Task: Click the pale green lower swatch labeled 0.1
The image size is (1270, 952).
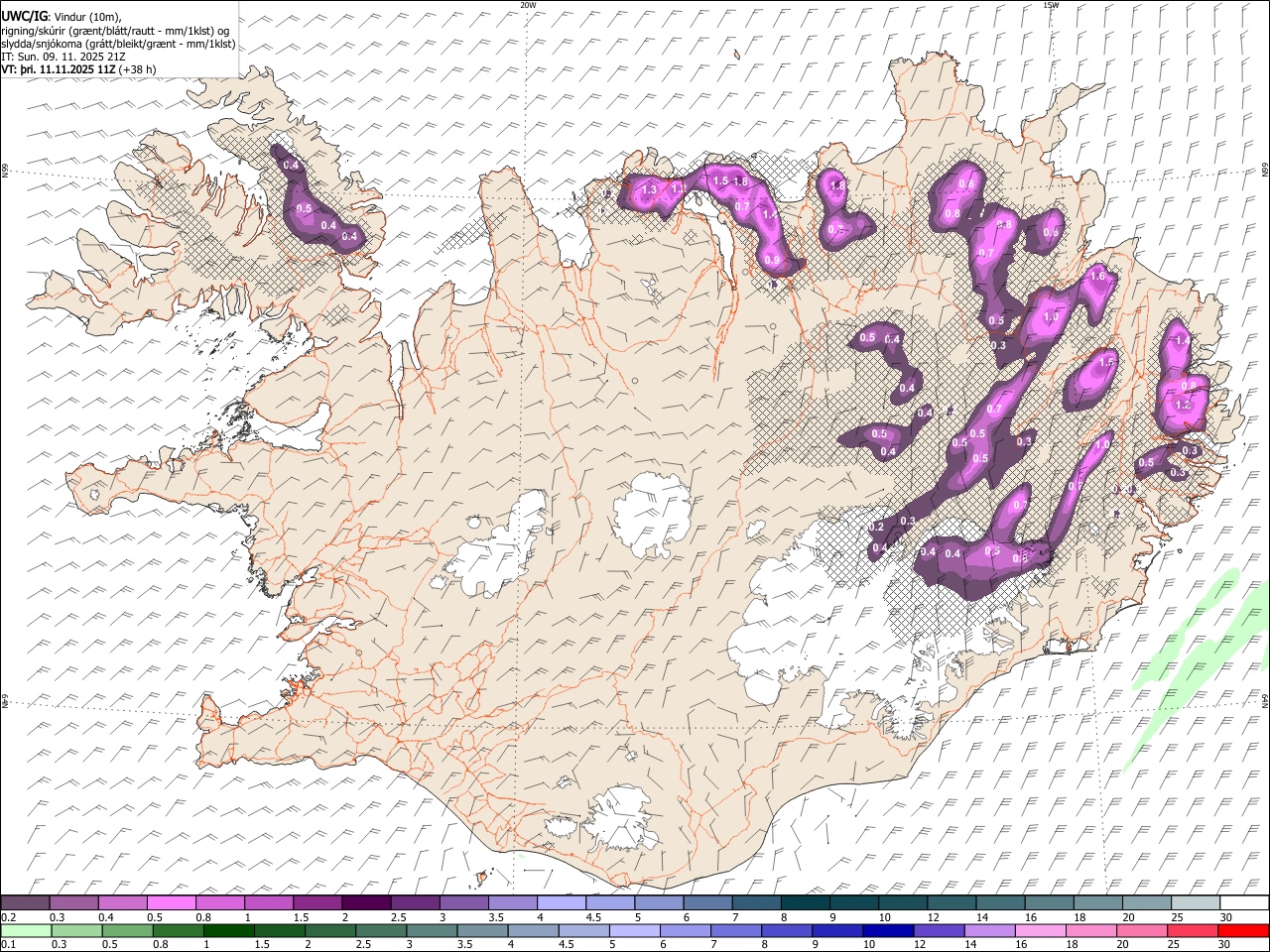Action: pyautogui.click(x=26, y=930)
